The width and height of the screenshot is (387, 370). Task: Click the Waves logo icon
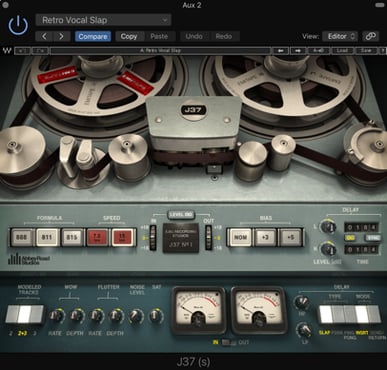pyautogui.click(x=7, y=51)
